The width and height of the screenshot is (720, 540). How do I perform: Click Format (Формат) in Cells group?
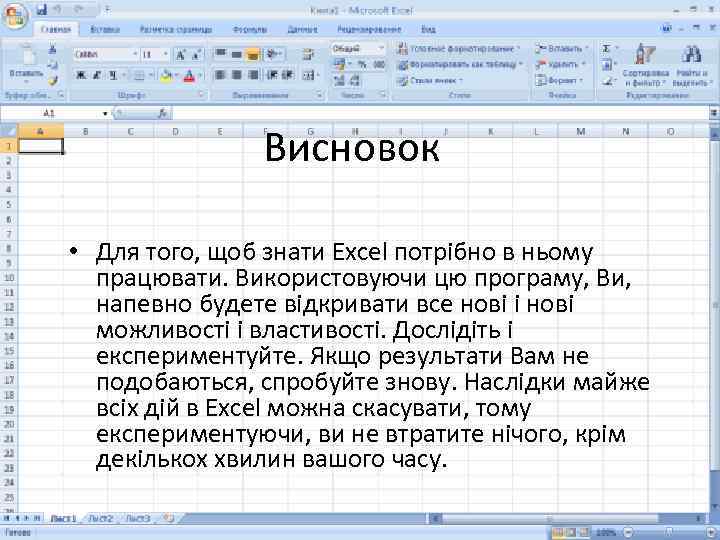pyautogui.click(x=559, y=81)
